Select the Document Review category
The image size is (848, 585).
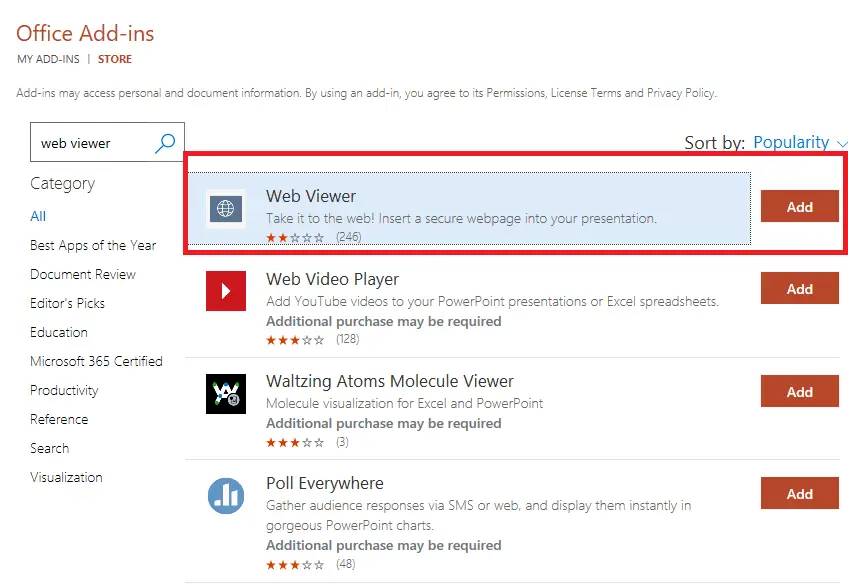83,274
